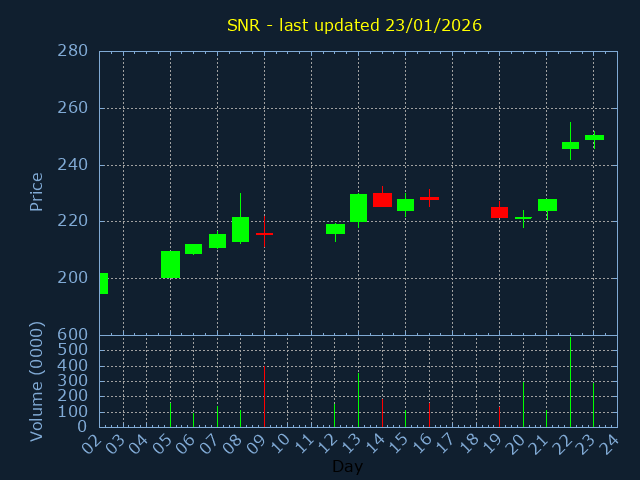640x480 pixels.
Task: Select the '600' volume axis label
Action: click(73, 335)
